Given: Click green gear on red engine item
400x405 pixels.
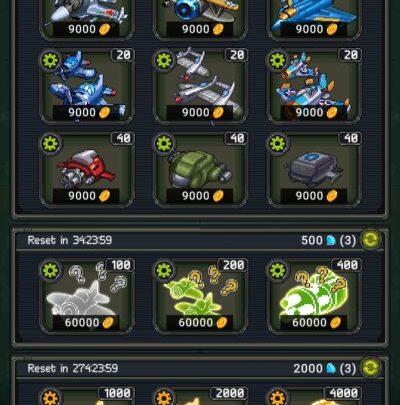Looking at the screenshot, I should click(50, 144).
